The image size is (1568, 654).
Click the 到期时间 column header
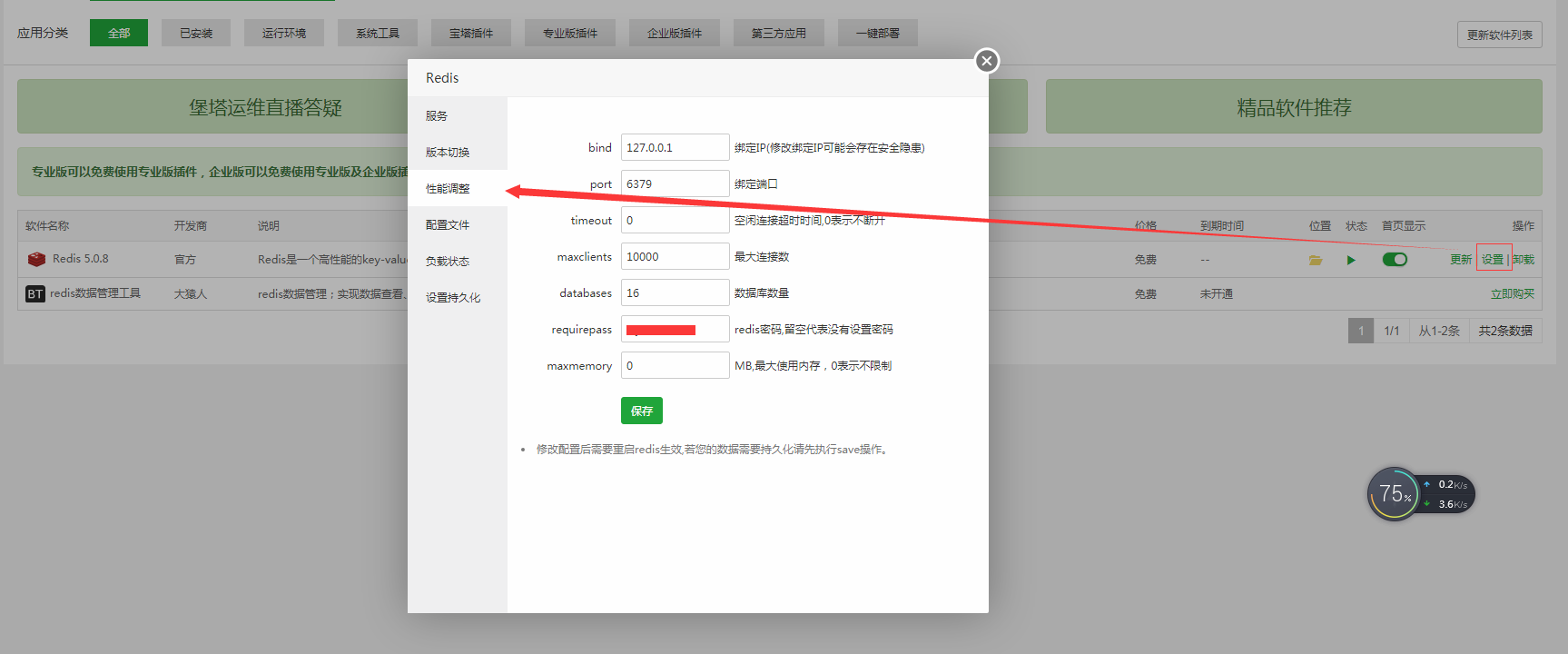(1222, 225)
